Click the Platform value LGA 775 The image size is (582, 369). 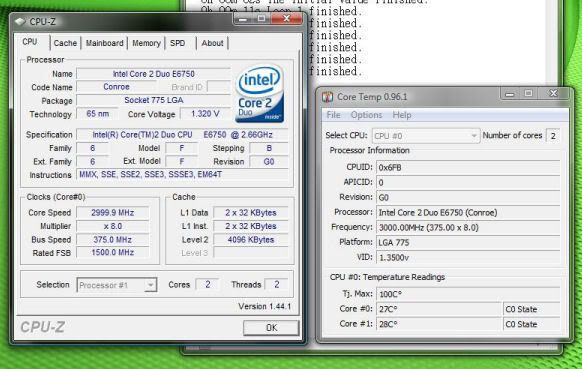468,242
